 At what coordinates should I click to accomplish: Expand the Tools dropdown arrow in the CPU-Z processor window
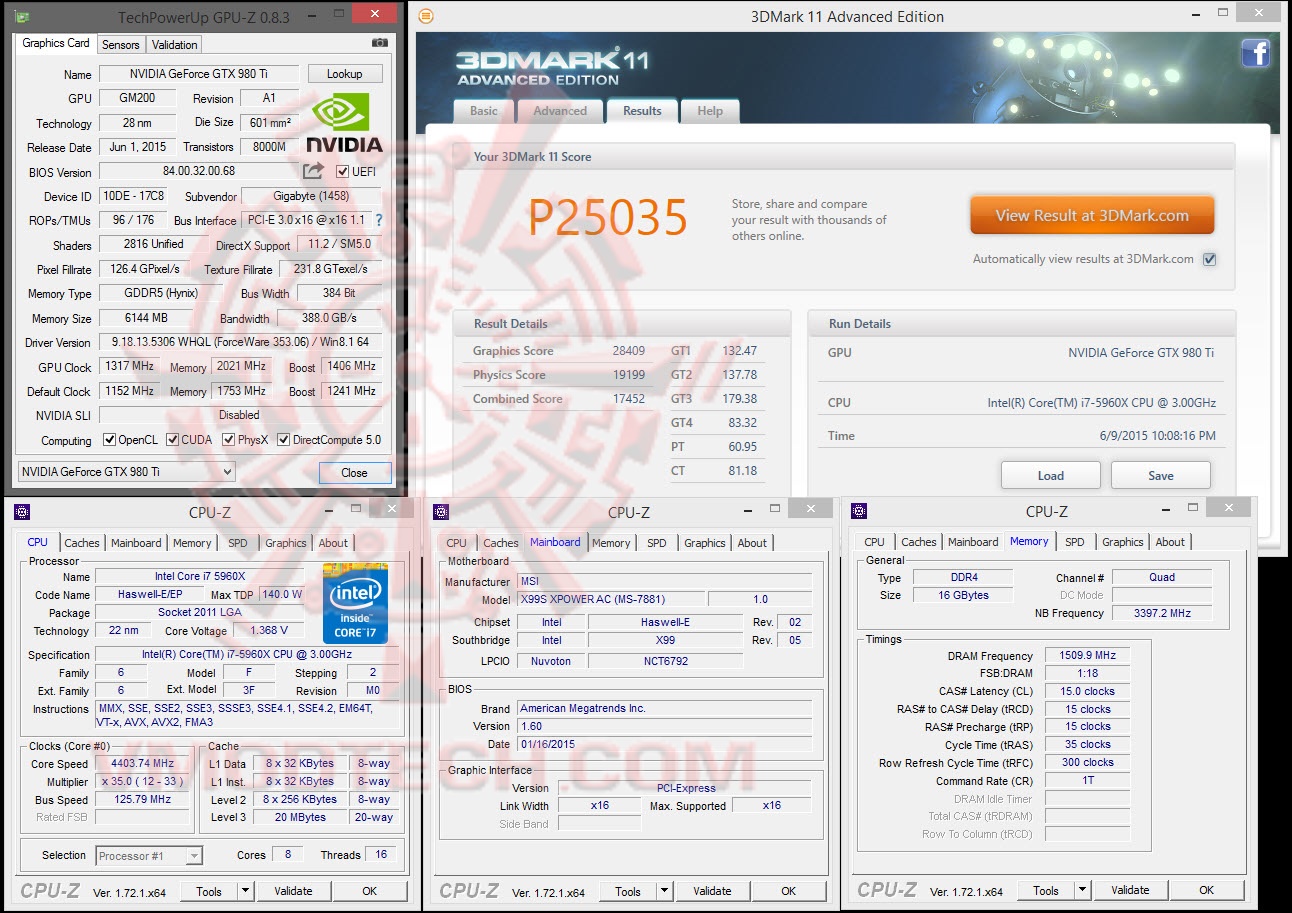click(245, 891)
